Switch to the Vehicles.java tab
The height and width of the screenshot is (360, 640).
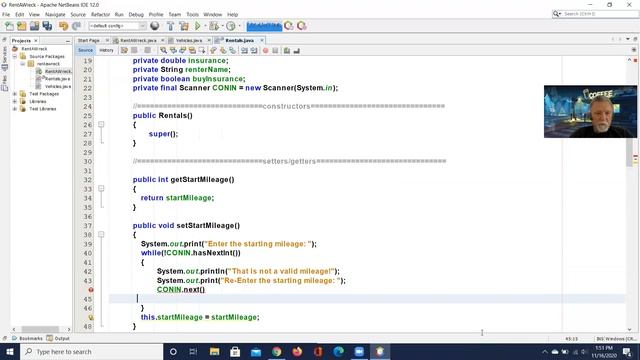tap(189, 40)
